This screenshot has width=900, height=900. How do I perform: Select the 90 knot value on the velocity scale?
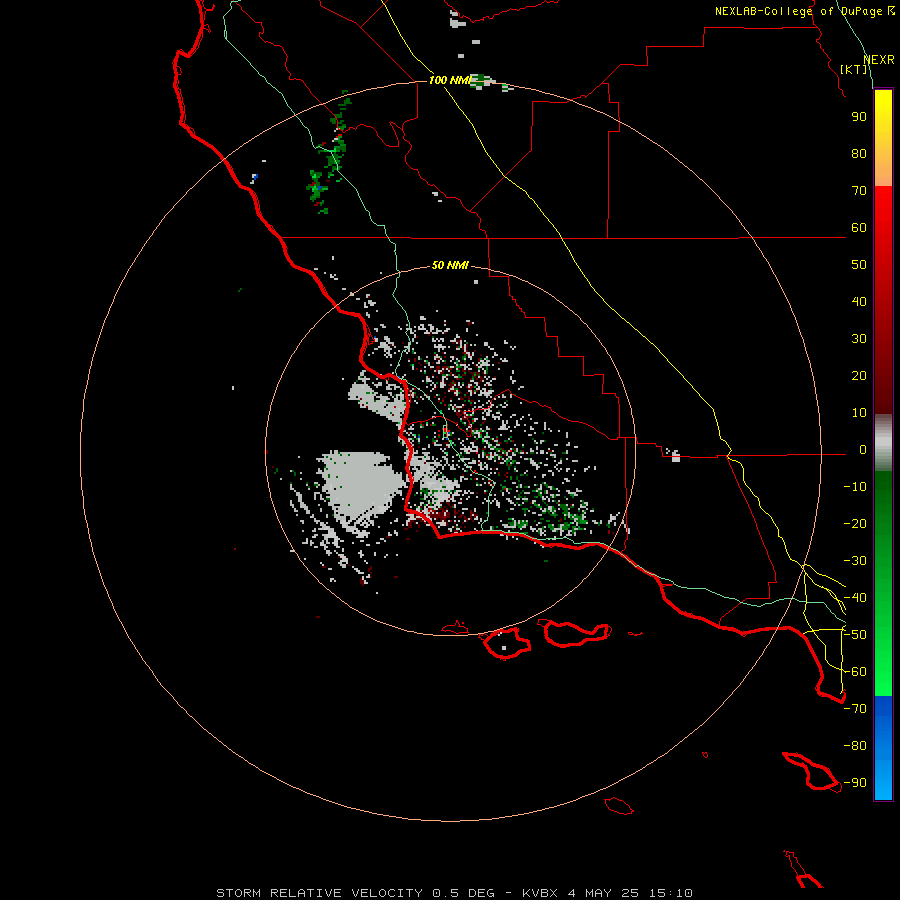click(859, 117)
